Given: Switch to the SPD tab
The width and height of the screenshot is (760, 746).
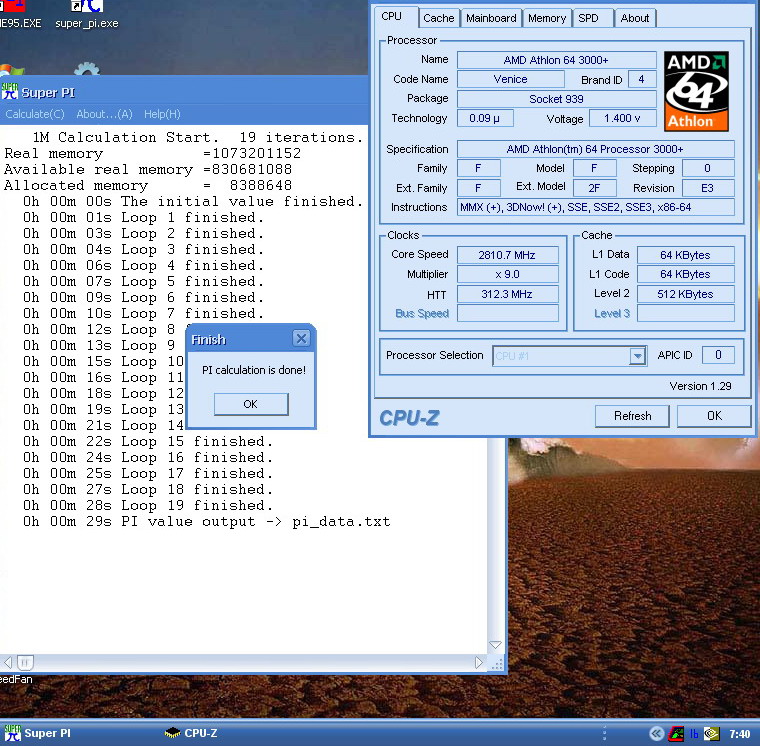Looking at the screenshot, I should pos(589,18).
